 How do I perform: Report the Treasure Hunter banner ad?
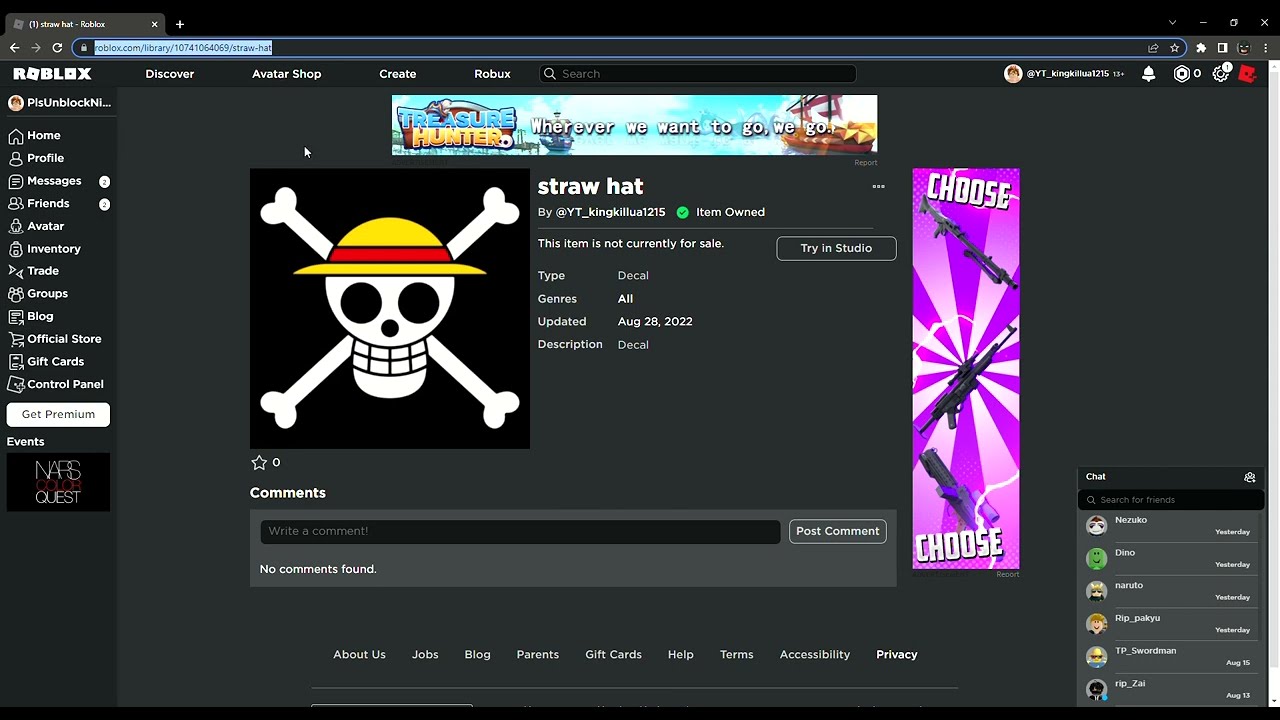click(865, 162)
